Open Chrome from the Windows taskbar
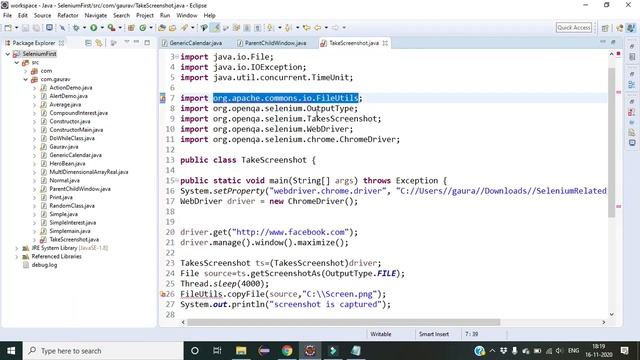 (x=287, y=351)
